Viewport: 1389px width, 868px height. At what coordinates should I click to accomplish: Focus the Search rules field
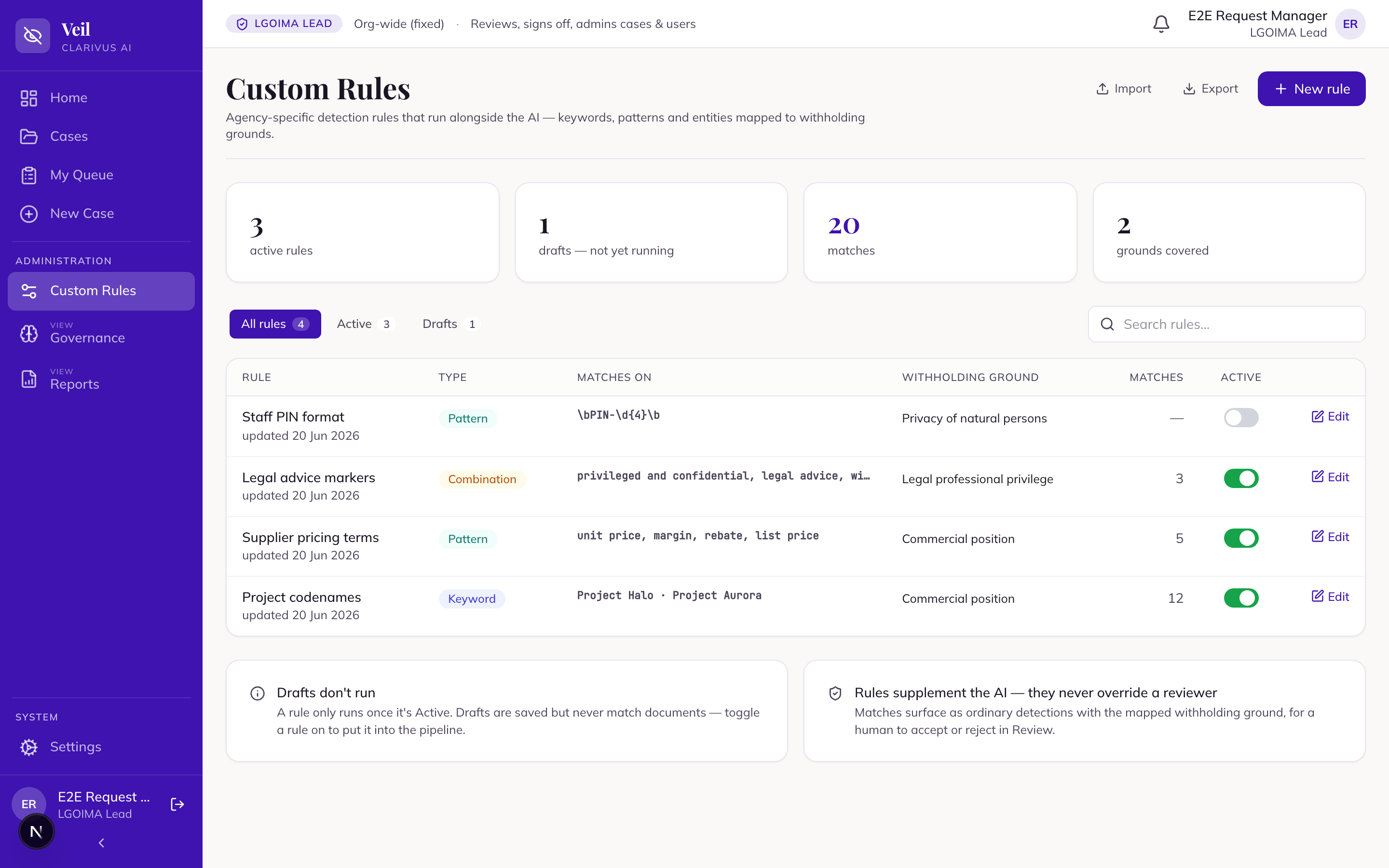(1226, 325)
